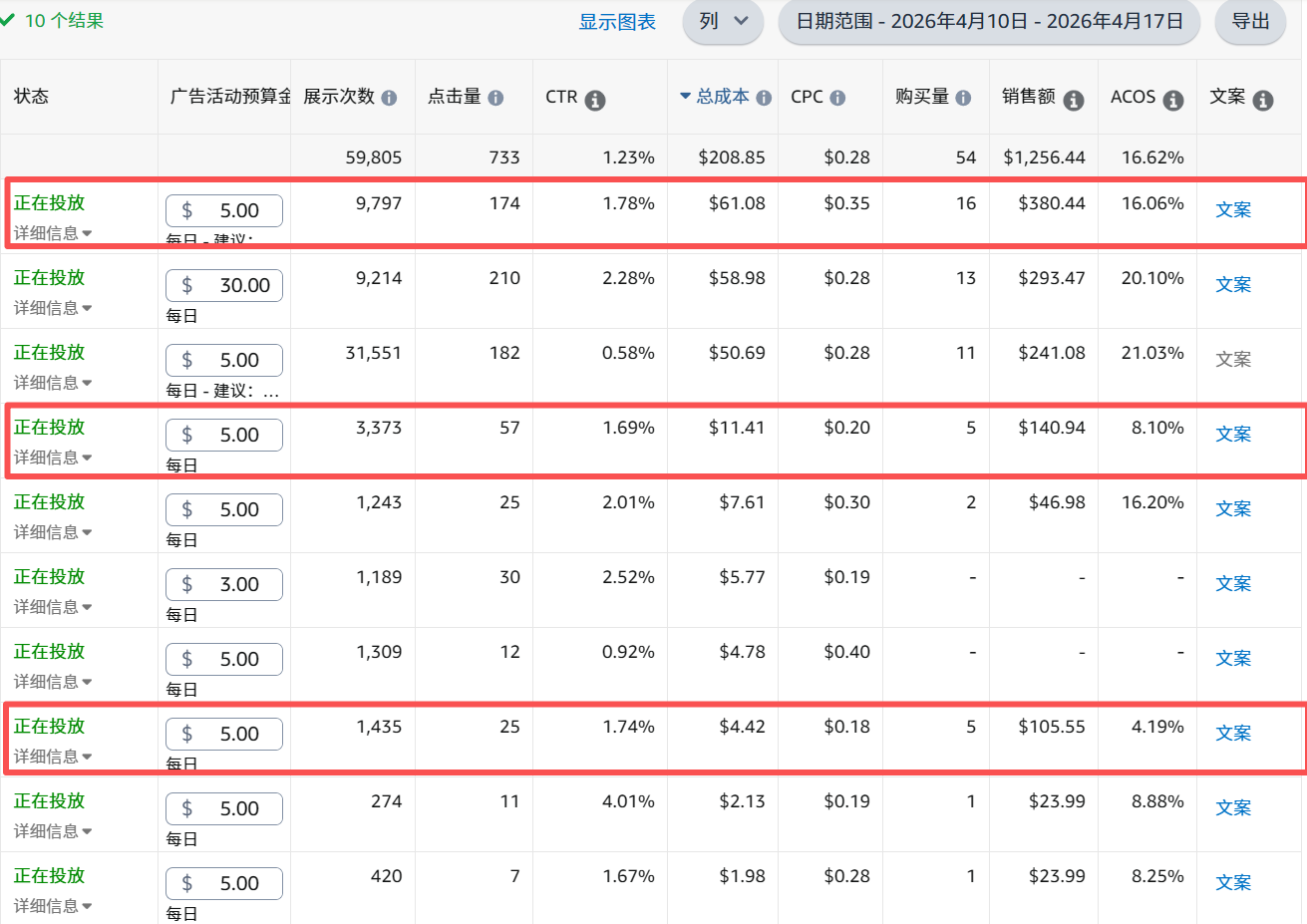The height and width of the screenshot is (924, 1307).
Task: Open the 列 columns dropdown
Action: (x=723, y=22)
